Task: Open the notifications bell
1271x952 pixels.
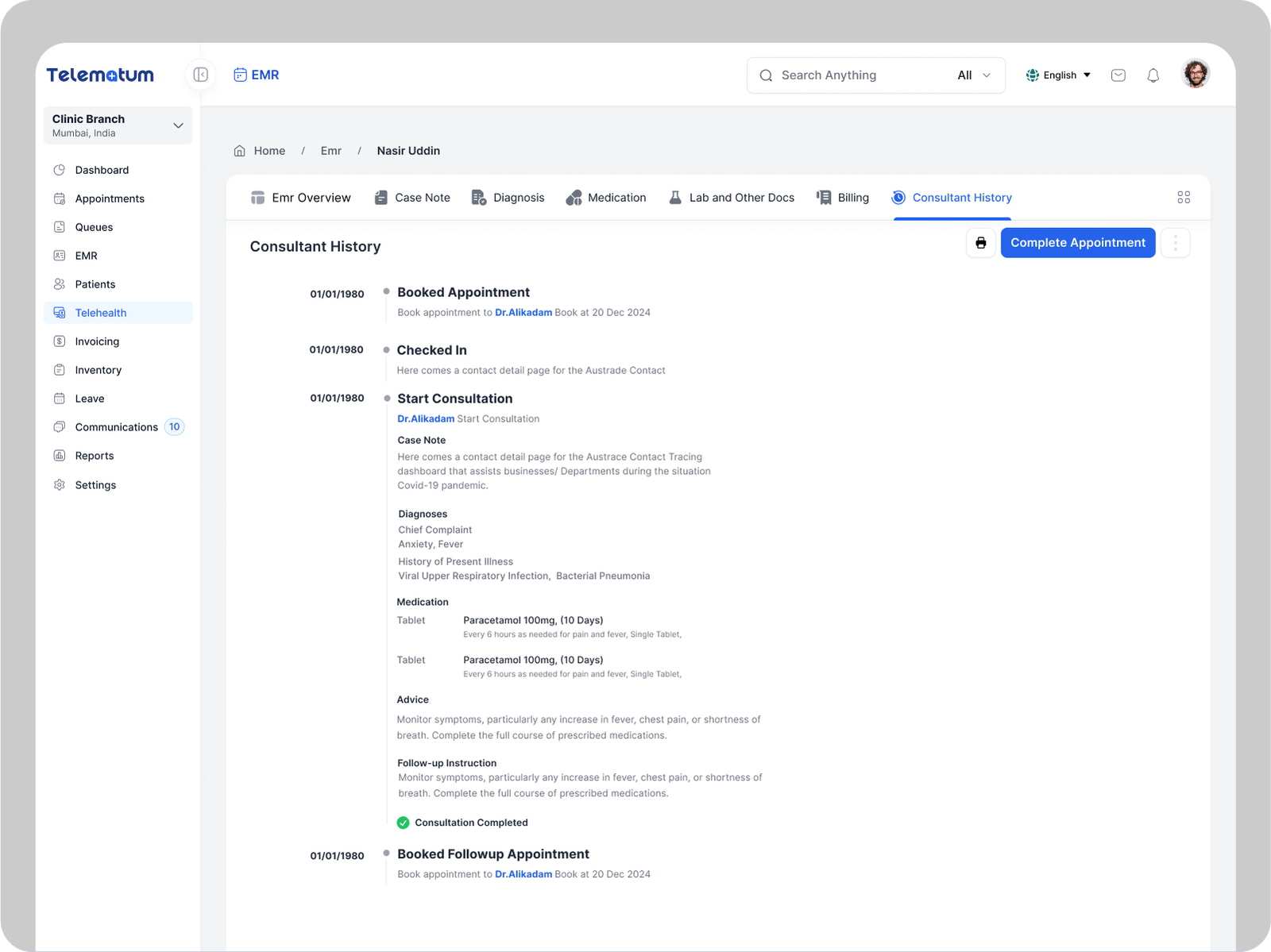Action: pyautogui.click(x=1153, y=75)
